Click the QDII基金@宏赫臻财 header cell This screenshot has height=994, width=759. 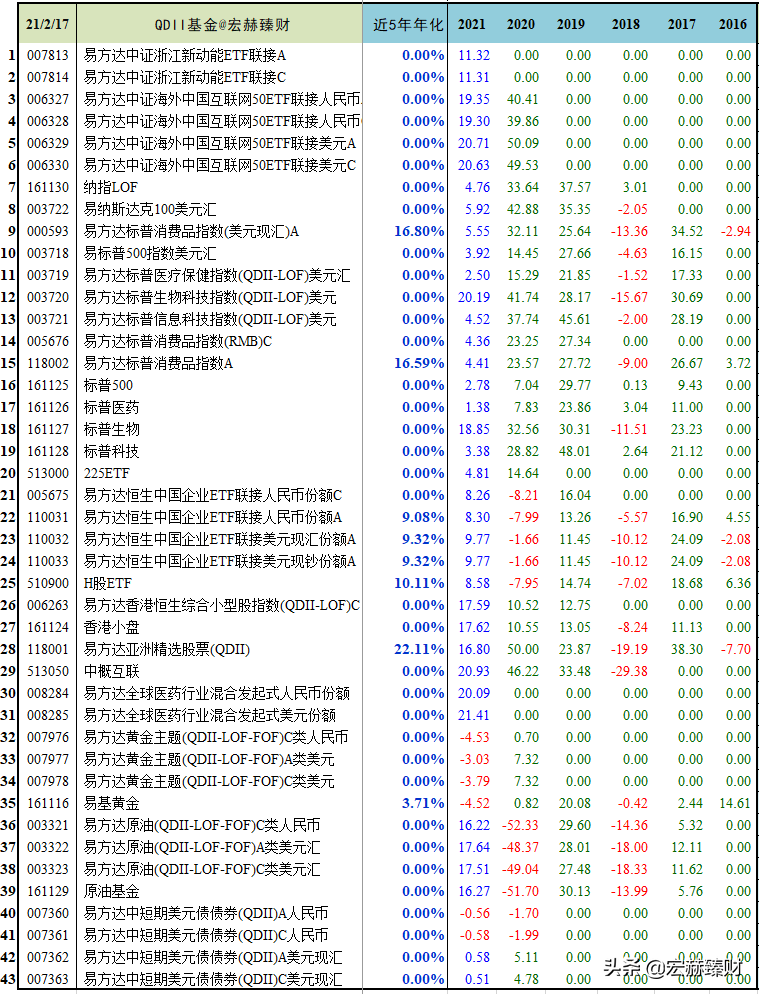coord(220,24)
